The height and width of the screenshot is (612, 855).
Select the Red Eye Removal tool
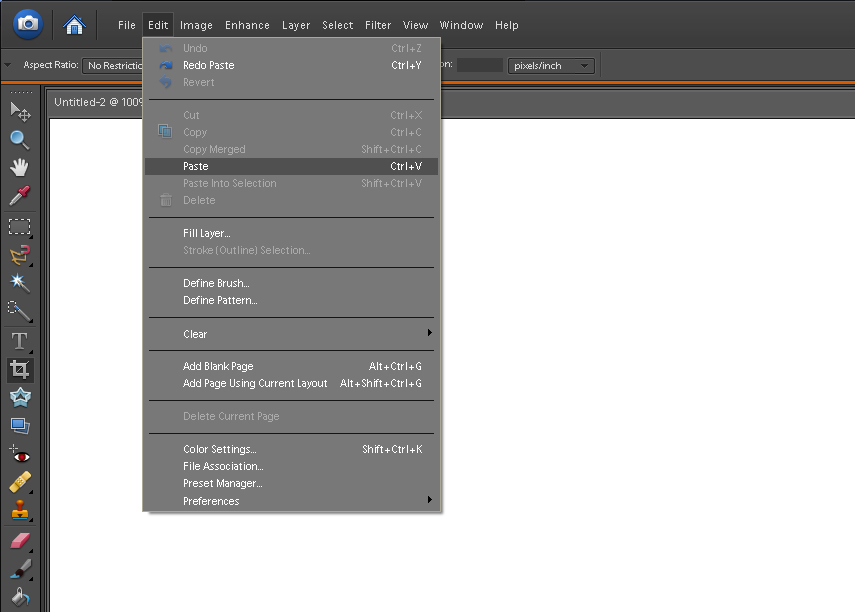pyautogui.click(x=20, y=455)
